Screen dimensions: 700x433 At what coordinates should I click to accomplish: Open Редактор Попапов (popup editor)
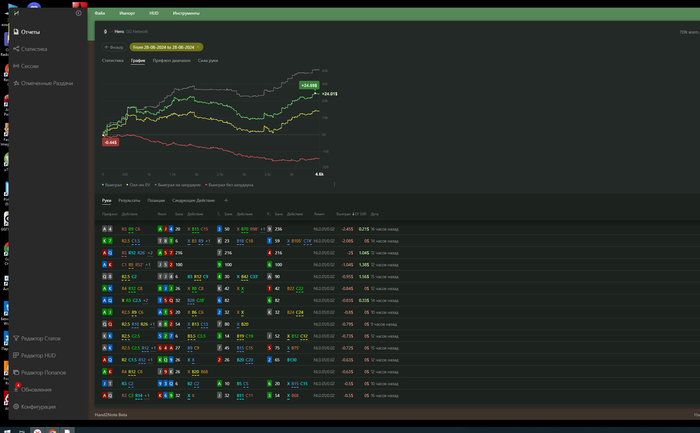coord(43,372)
